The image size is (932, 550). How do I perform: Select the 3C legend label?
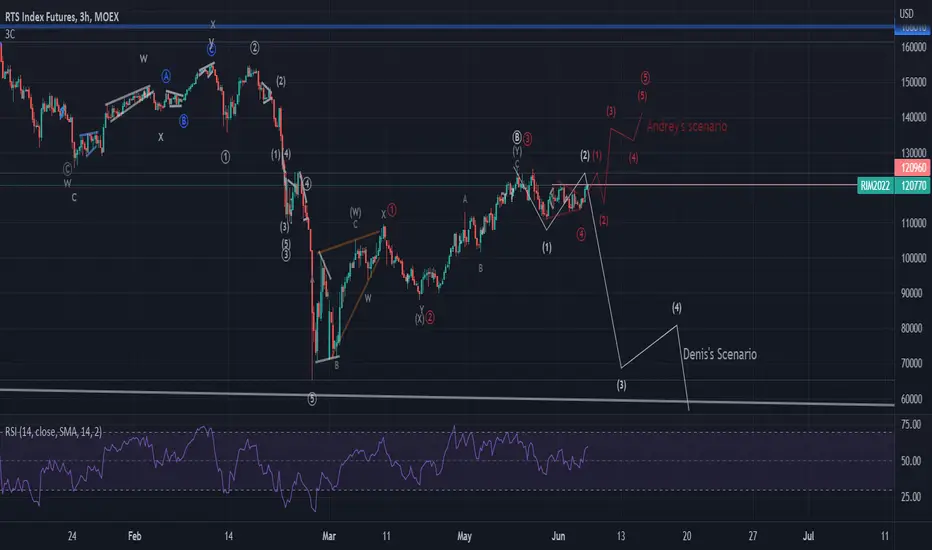[10, 34]
